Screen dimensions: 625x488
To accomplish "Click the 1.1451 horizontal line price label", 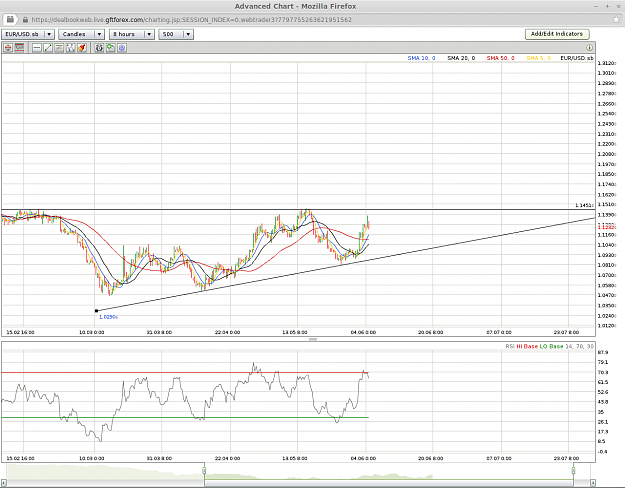I will (584, 205).
